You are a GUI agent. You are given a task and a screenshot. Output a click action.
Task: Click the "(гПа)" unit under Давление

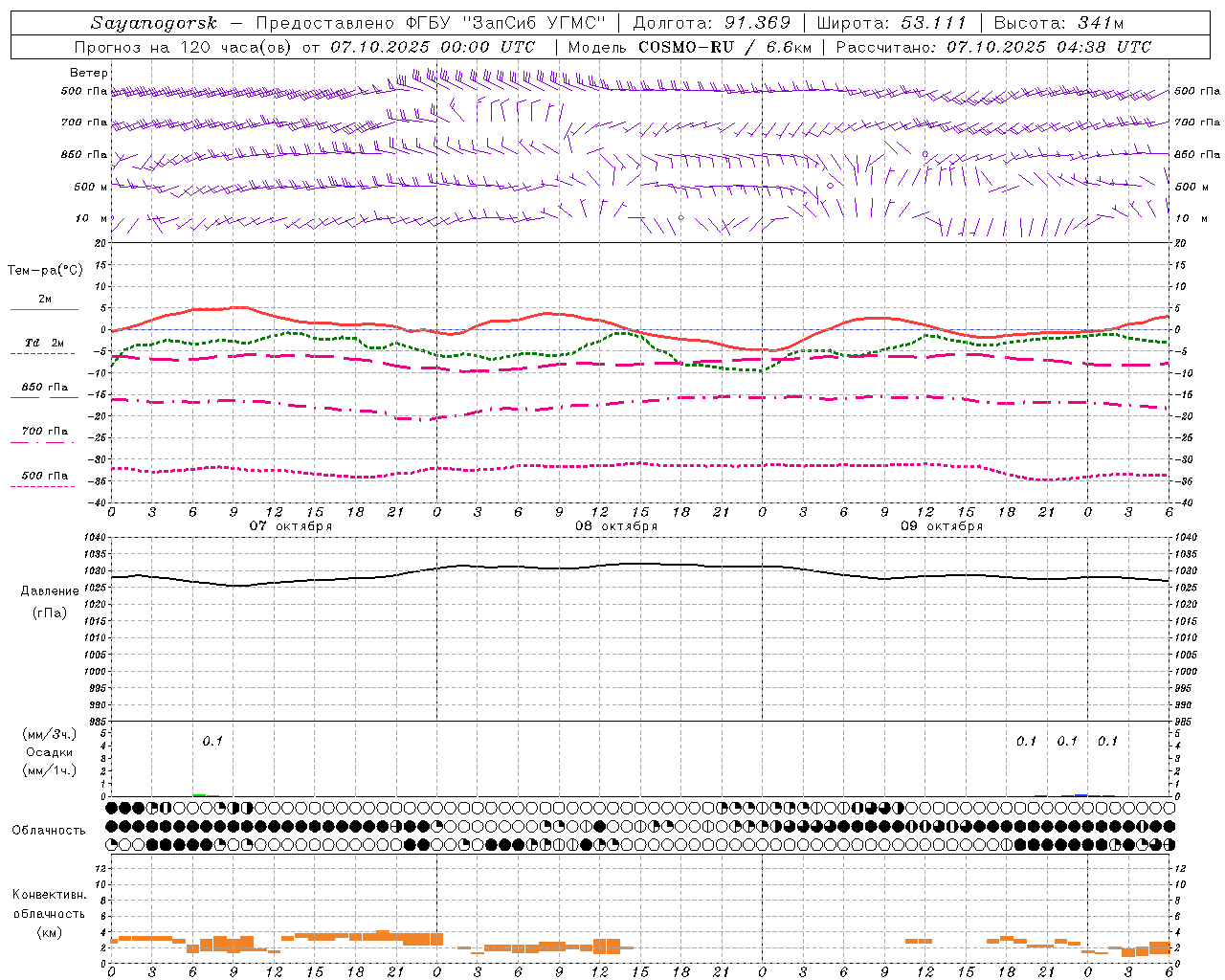50,613
